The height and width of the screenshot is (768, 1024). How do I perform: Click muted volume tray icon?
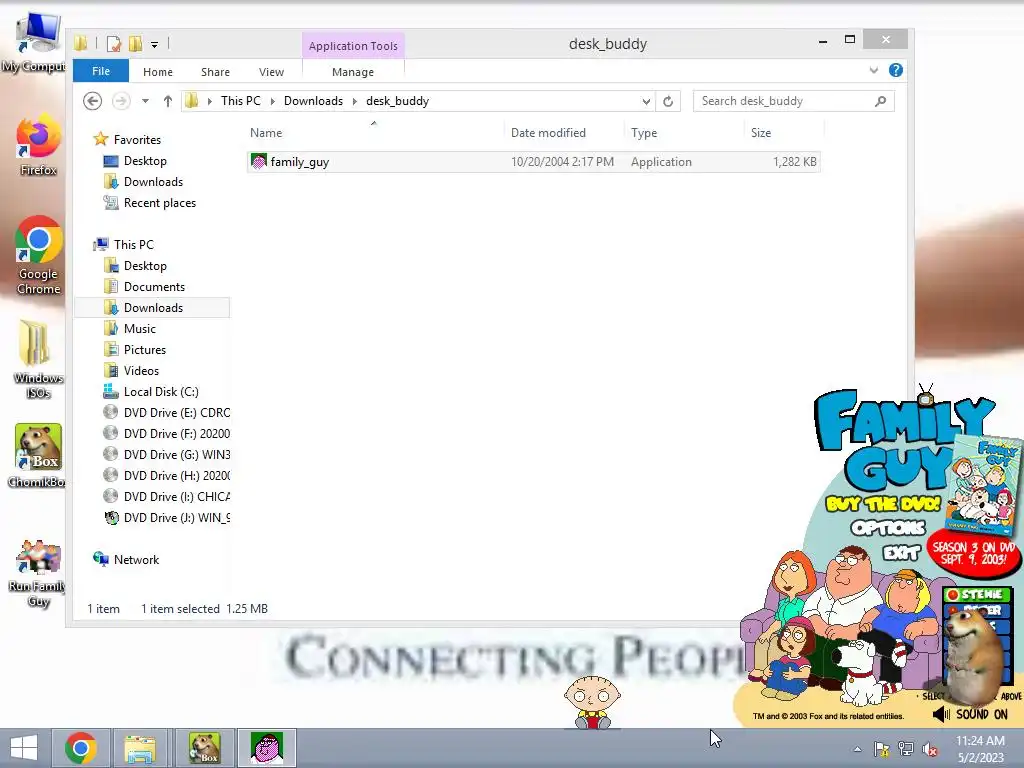pos(930,749)
